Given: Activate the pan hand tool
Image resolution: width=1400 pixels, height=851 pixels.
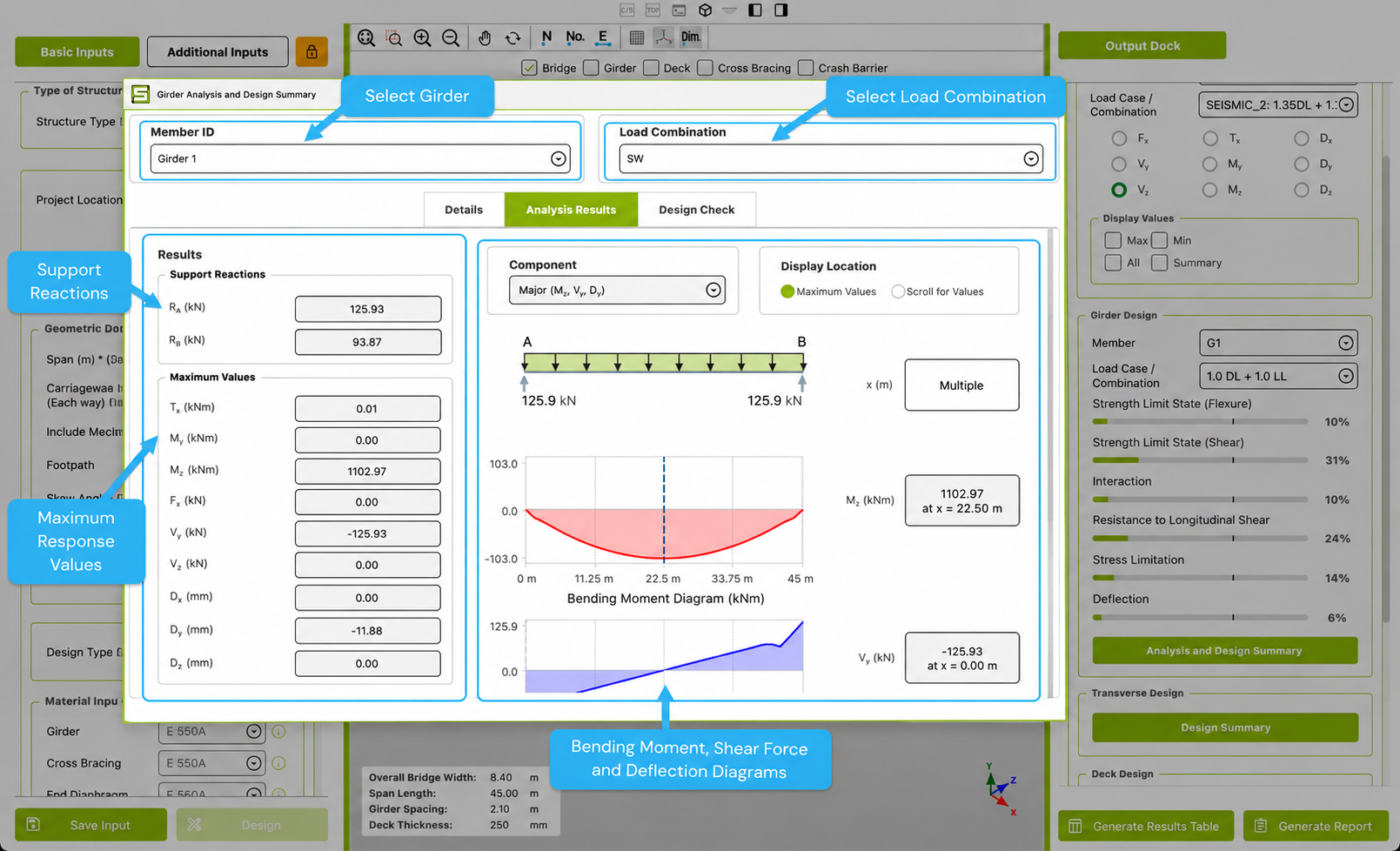Looking at the screenshot, I should tap(485, 37).
